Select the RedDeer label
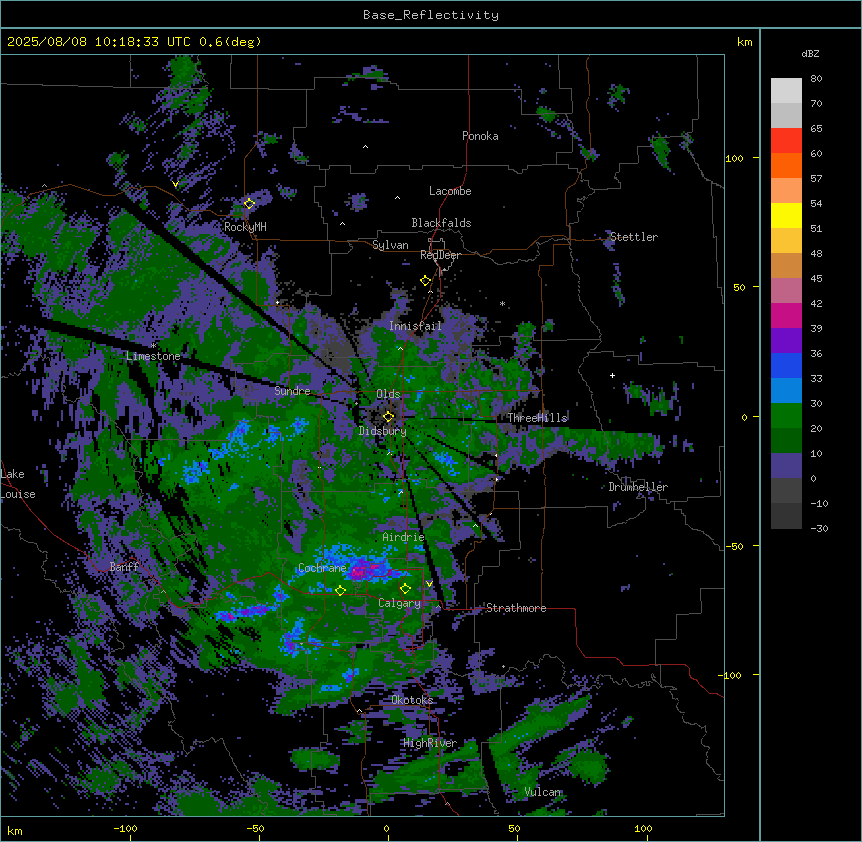The image size is (862, 842). click(x=440, y=255)
